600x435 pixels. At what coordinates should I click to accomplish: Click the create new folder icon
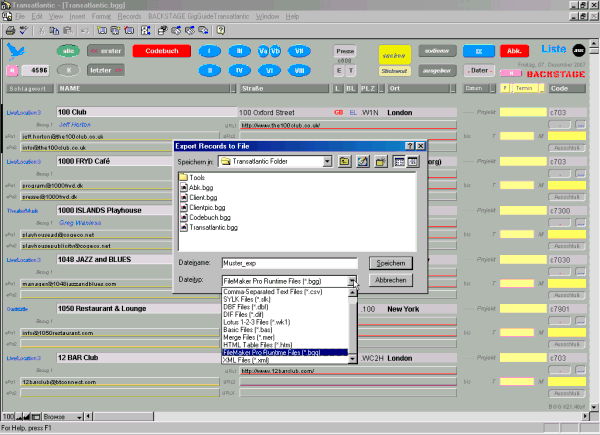pyautogui.click(x=380, y=161)
